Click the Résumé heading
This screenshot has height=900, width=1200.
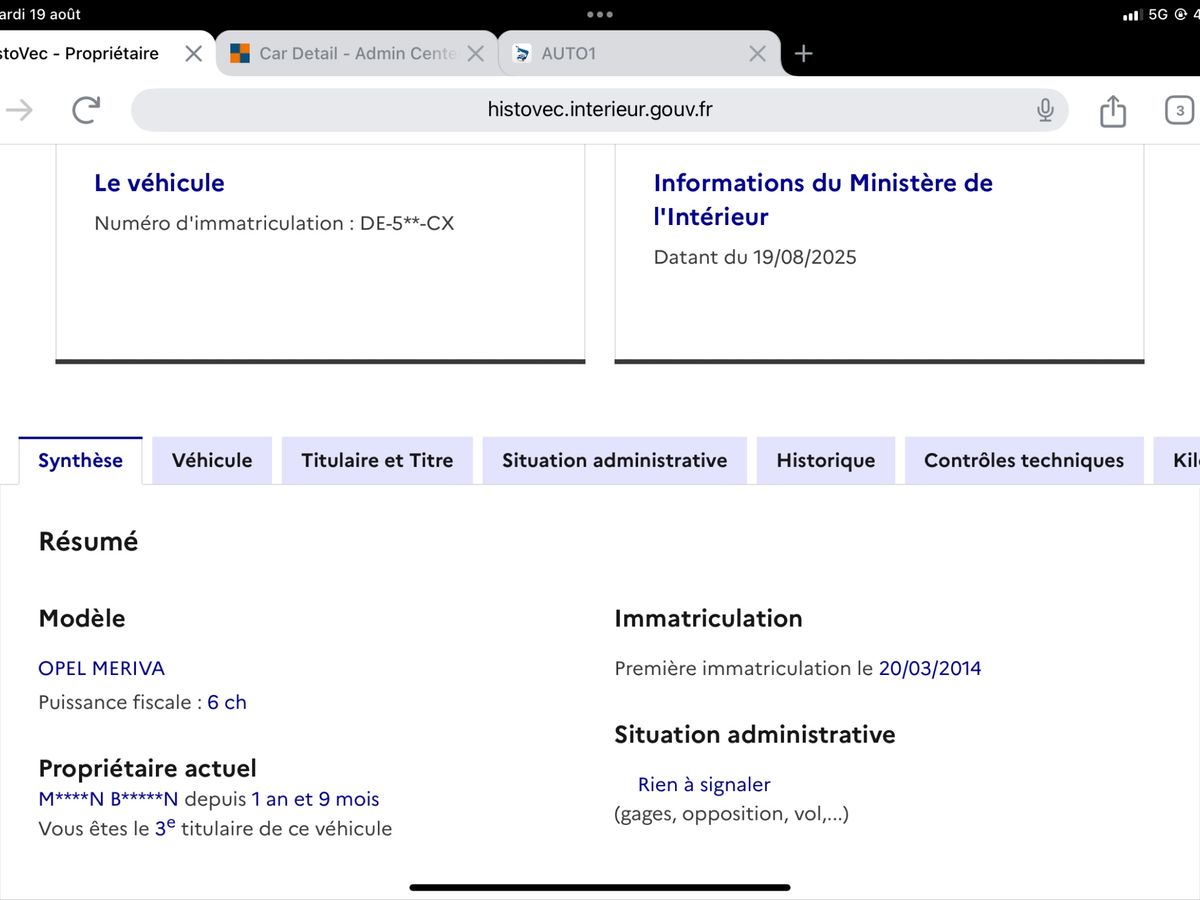coord(88,542)
